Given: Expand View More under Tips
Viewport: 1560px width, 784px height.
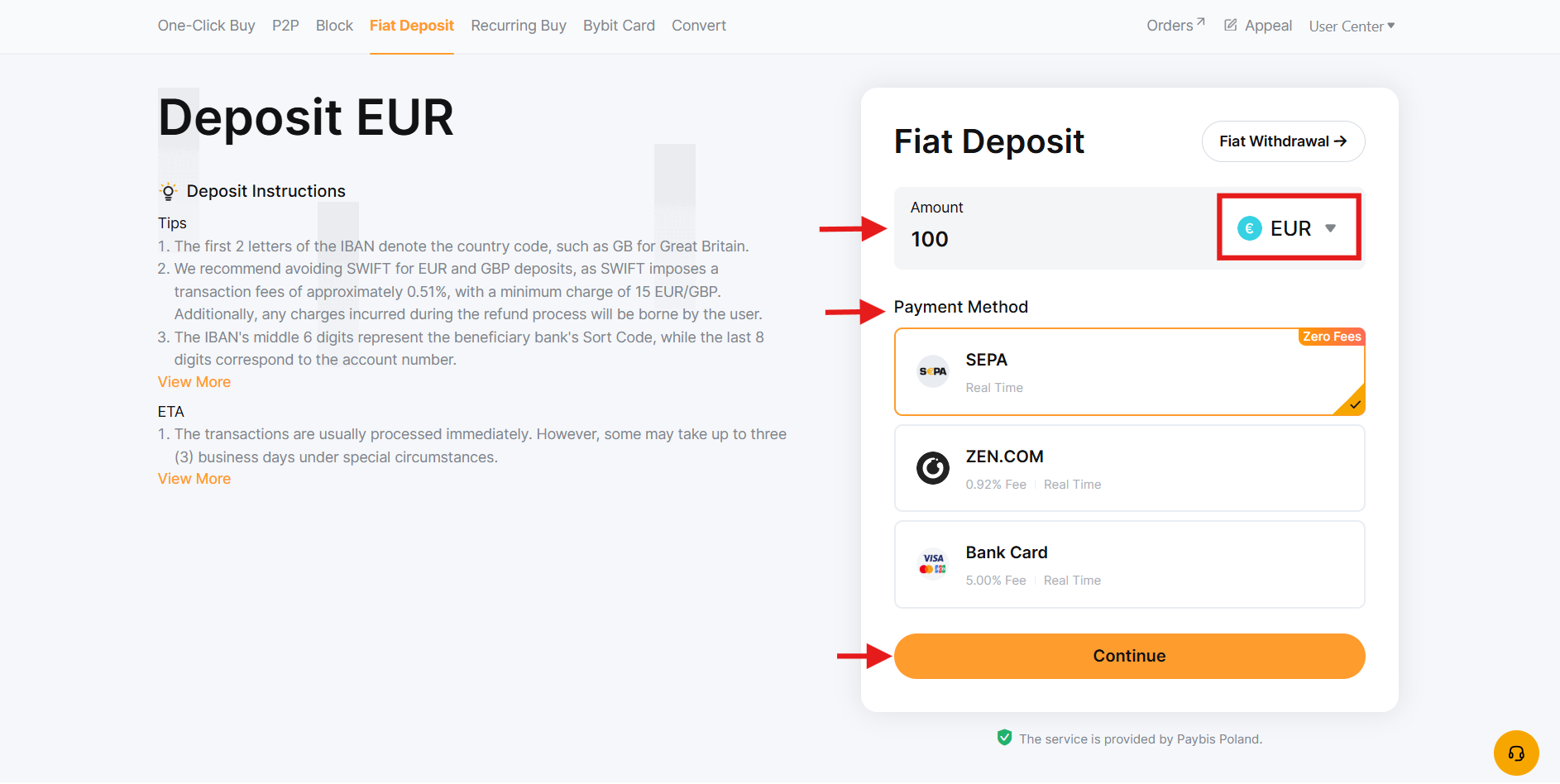Looking at the screenshot, I should tap(194, 382).
